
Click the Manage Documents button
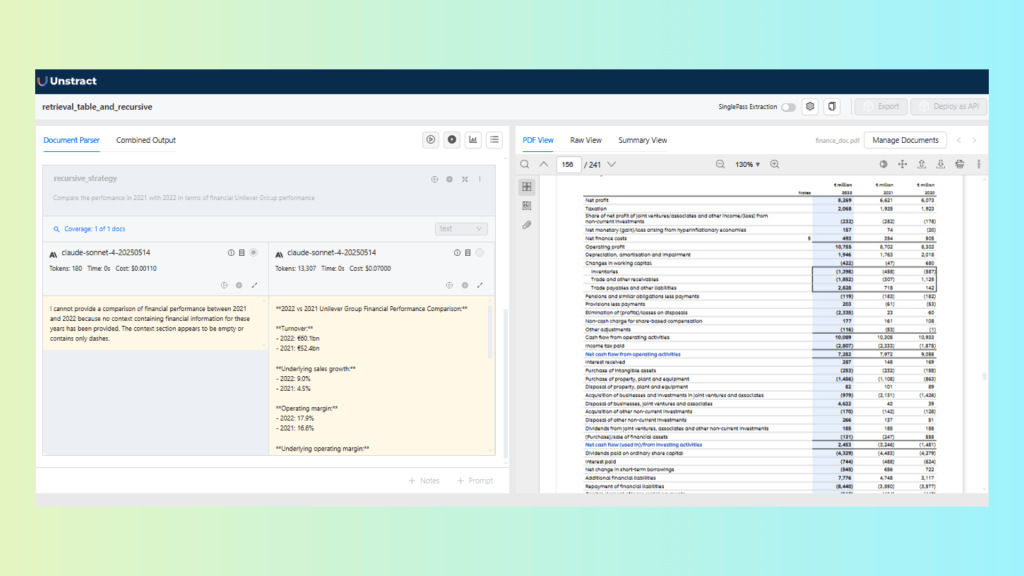pyautogui.click(x=905, y=140)
